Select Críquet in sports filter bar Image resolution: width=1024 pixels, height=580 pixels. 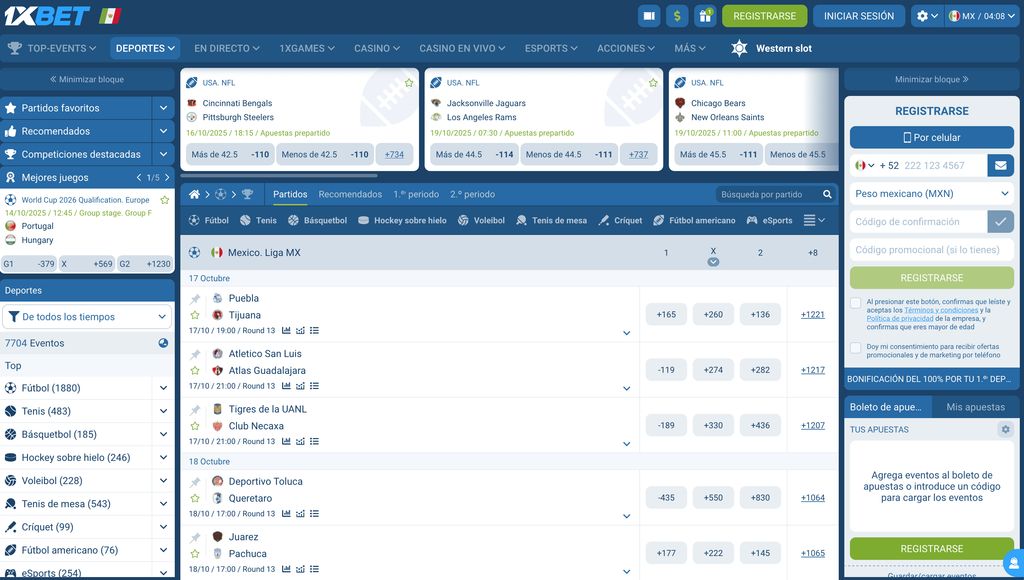(x=620, y=221)
